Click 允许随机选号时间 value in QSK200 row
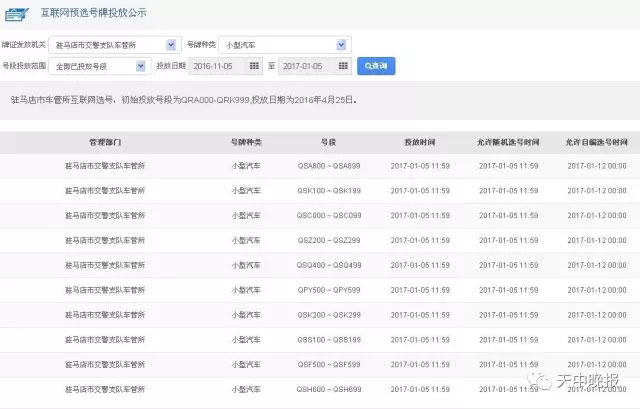 pos(509,315)
